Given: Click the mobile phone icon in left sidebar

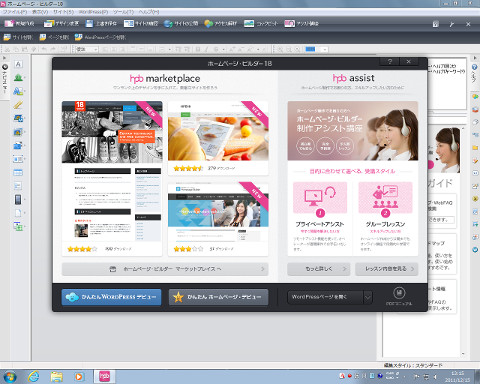Looking at the screenshot, I should coord(18,199).
